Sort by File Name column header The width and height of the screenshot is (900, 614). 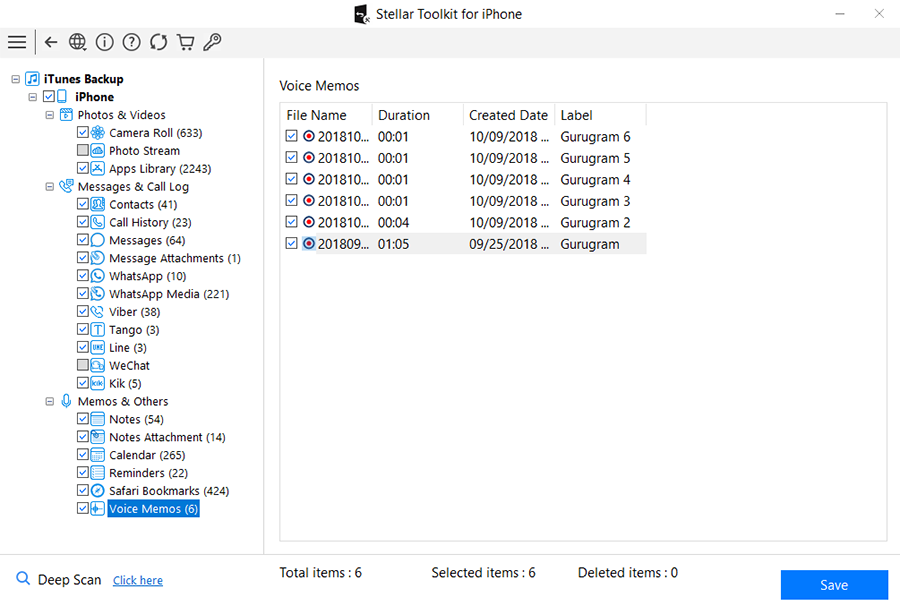click(x=326, y=115)
